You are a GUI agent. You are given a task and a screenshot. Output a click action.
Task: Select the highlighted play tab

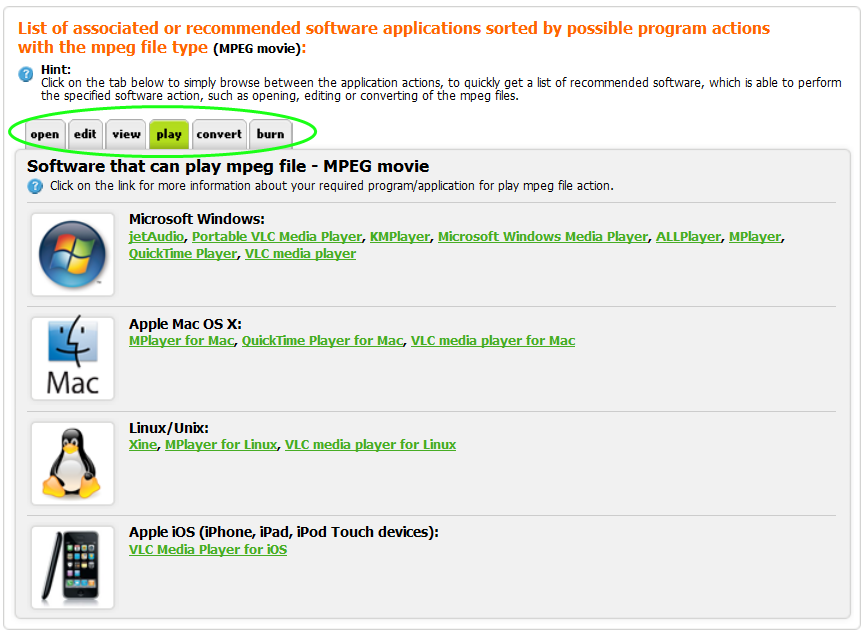pyautogui.click(x=169, y=134)
